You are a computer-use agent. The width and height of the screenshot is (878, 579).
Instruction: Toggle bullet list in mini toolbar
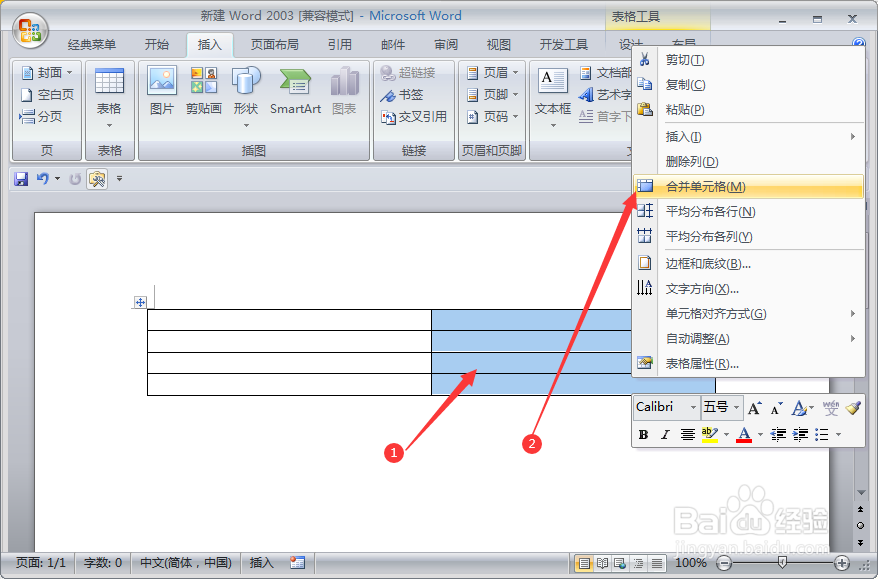coord(822,435)
